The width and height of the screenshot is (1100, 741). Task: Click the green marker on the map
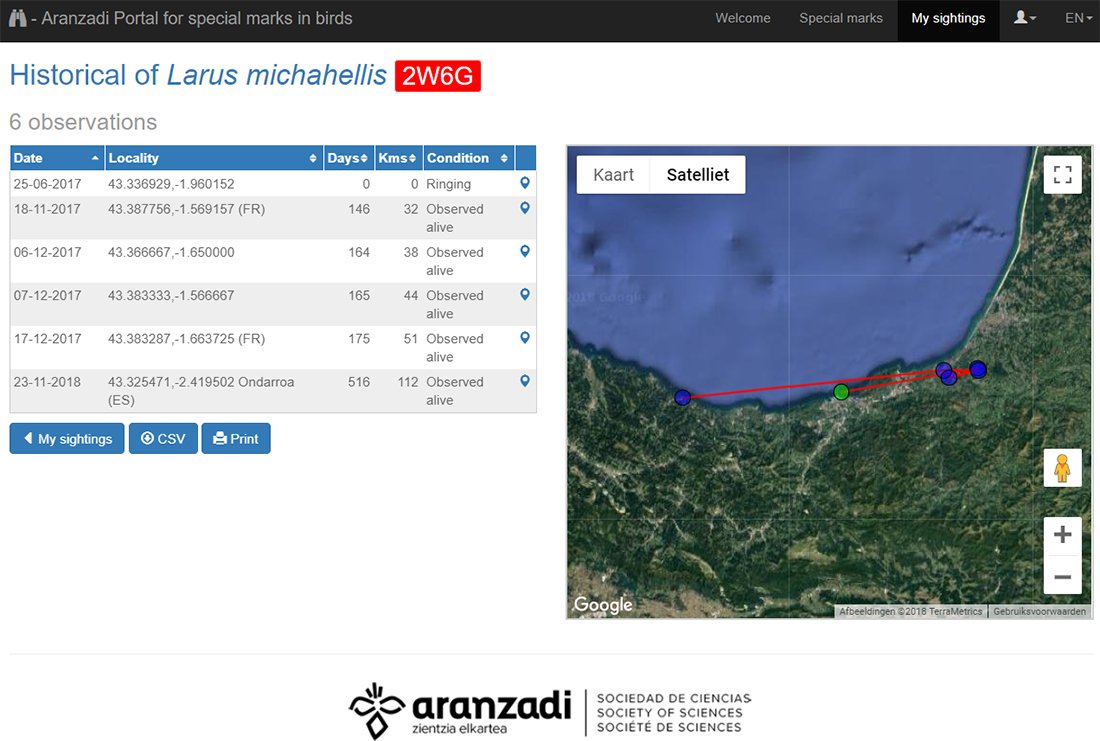(841, 391)
